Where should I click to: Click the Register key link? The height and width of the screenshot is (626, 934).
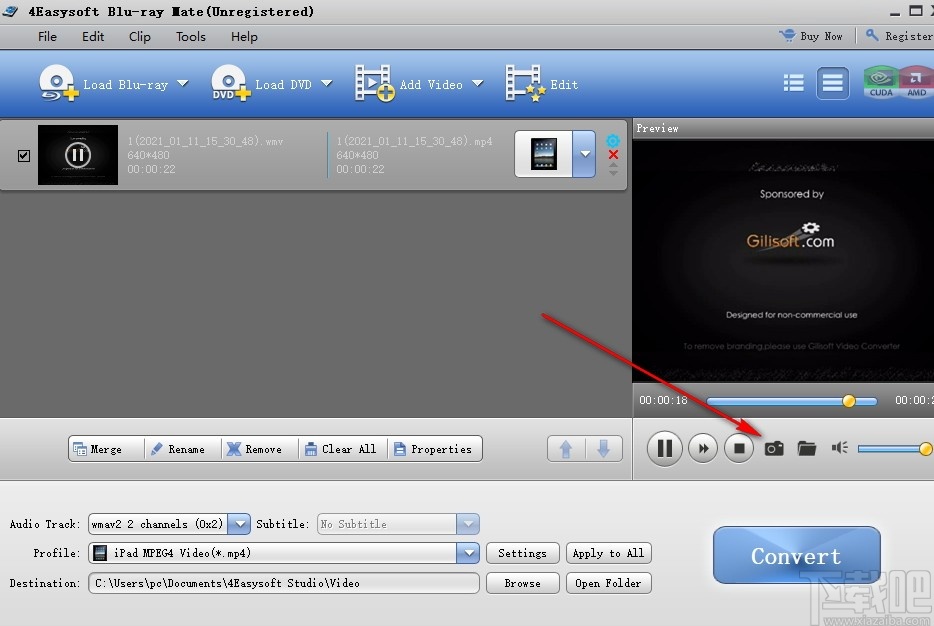(x=899, y=36)
